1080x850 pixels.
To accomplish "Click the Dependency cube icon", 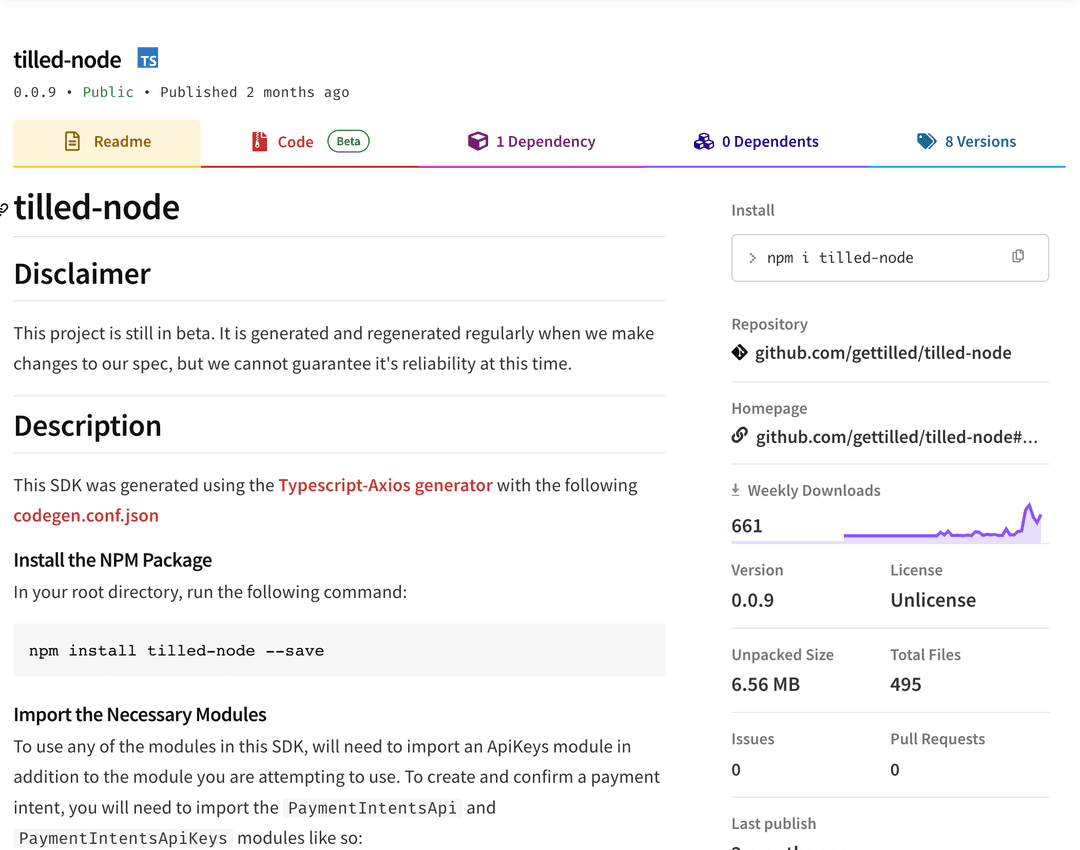I will tap(477, 141).
